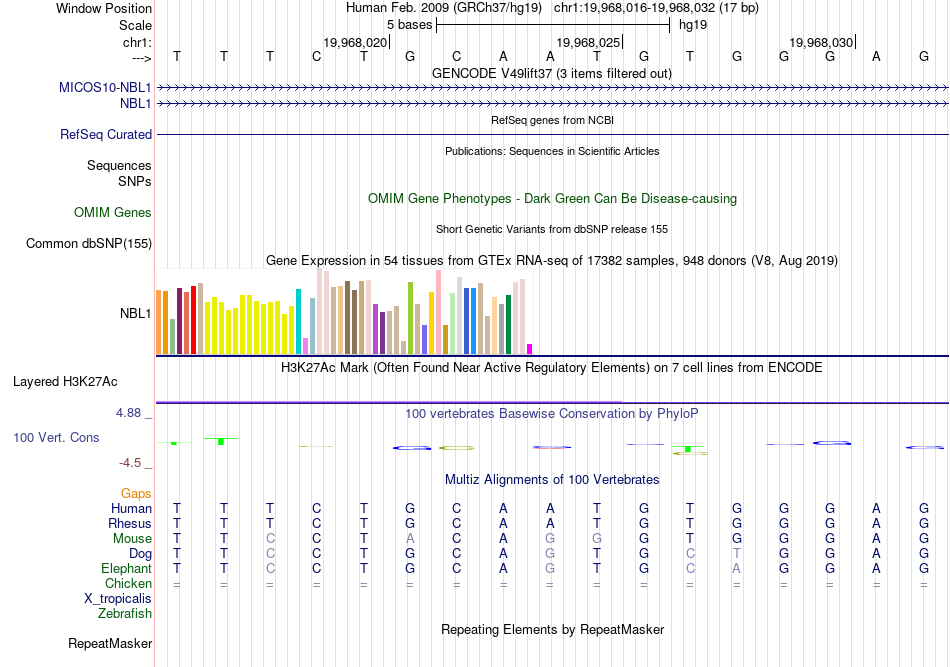Select the OMIM Genes track label
This screenshot has width=950, height=667.
(x=113, y=213)
